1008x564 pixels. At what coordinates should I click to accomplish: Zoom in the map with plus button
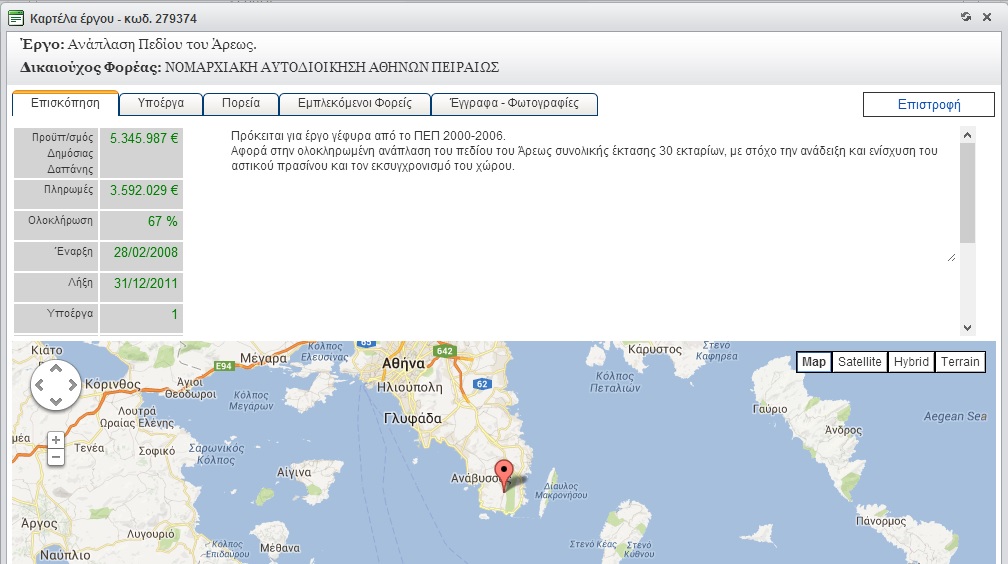point(55,440)
